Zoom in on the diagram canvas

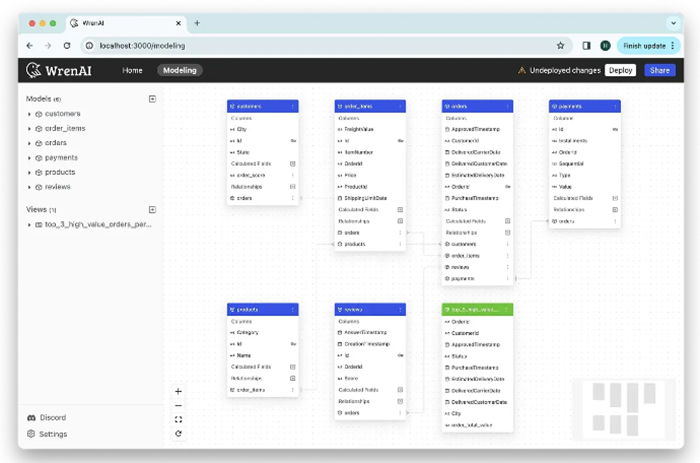178,391
